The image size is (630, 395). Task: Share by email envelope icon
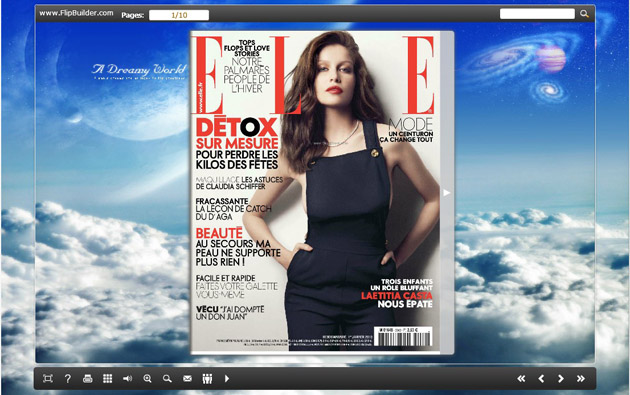pos(187,379)
